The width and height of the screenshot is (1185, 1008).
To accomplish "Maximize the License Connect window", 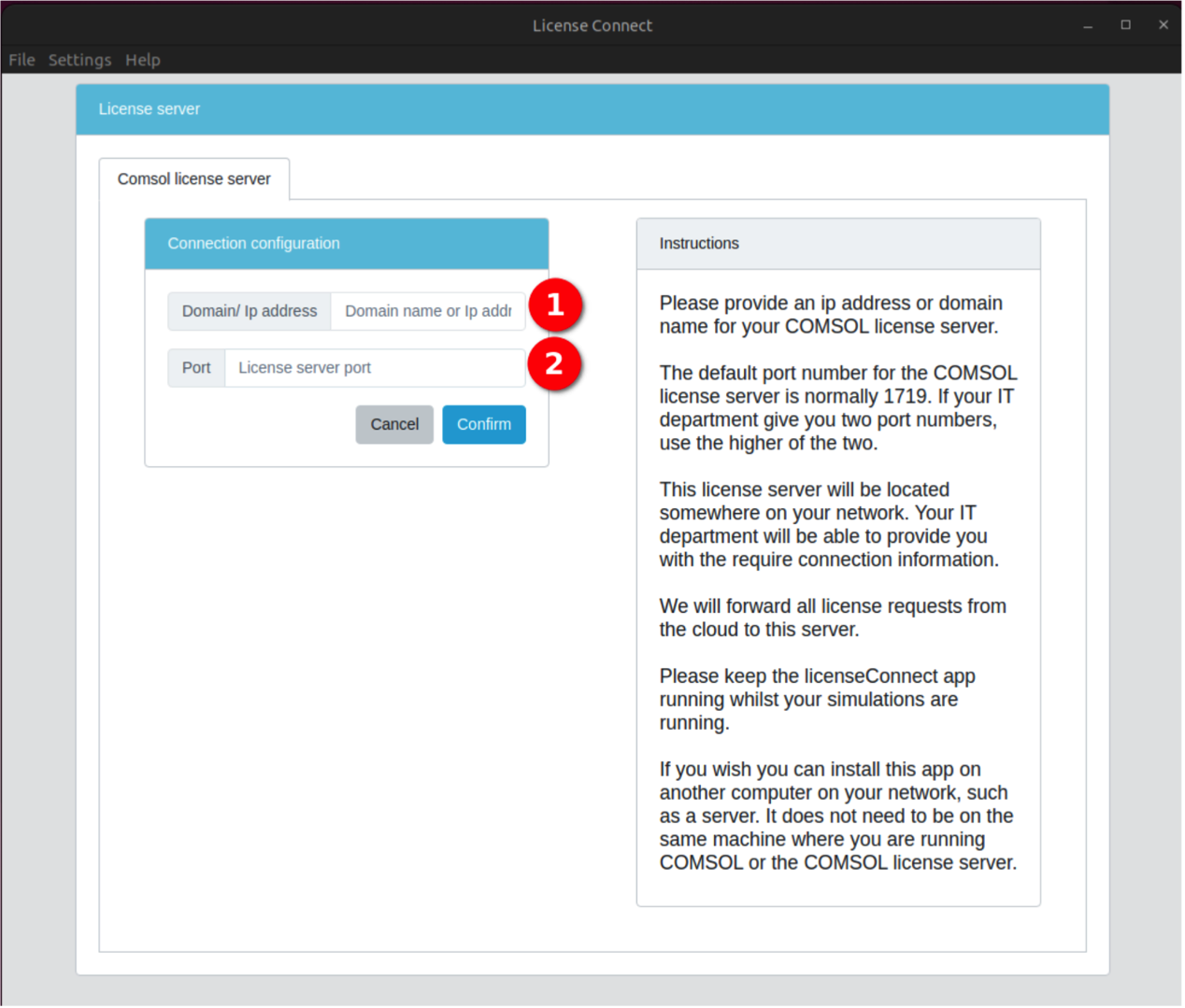I will 1126,25.
